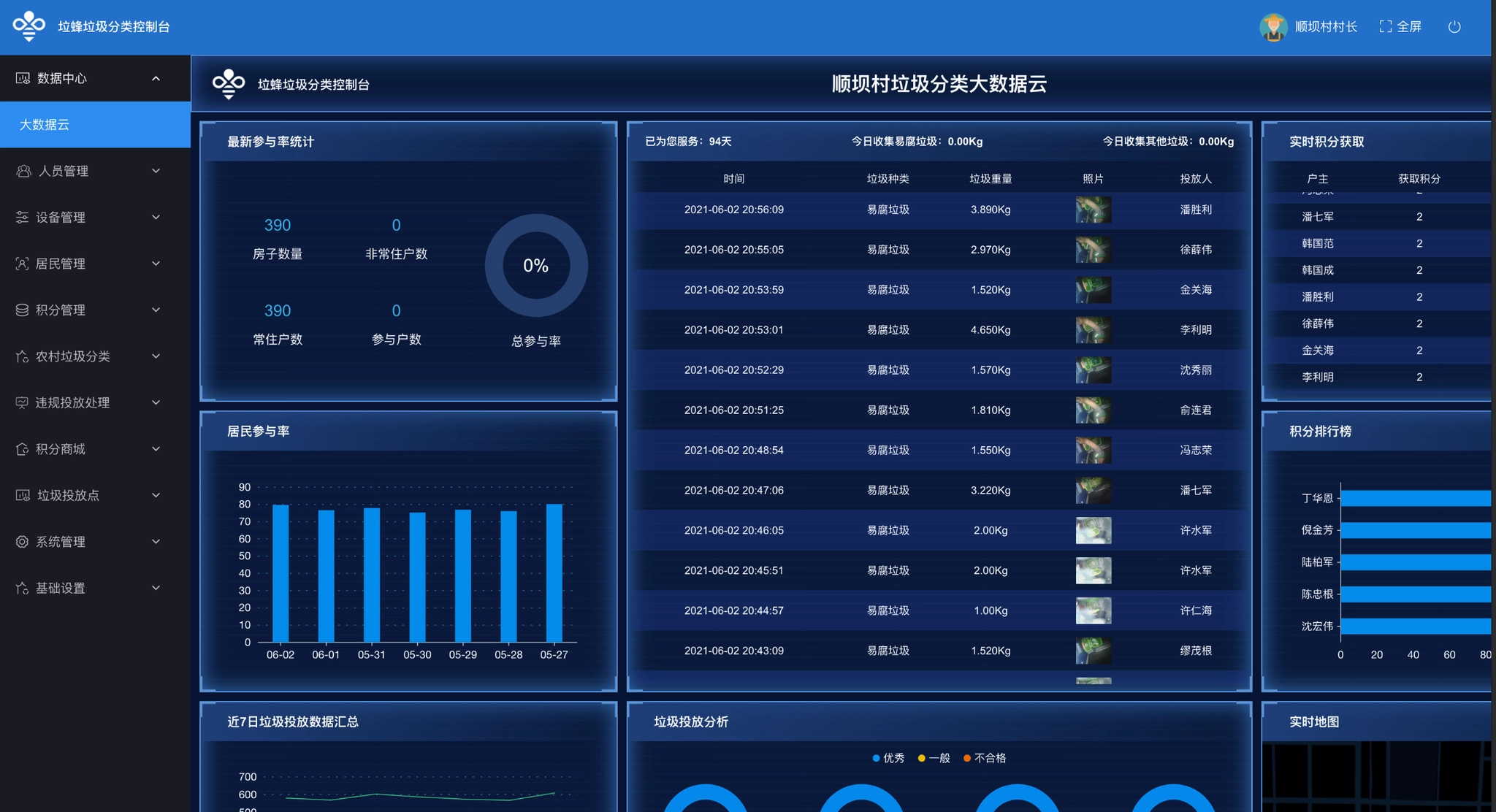The height and width of the screenshot is (812, 1496).
Task: Open the 积分管理 menu
Action: click(95, 310)
